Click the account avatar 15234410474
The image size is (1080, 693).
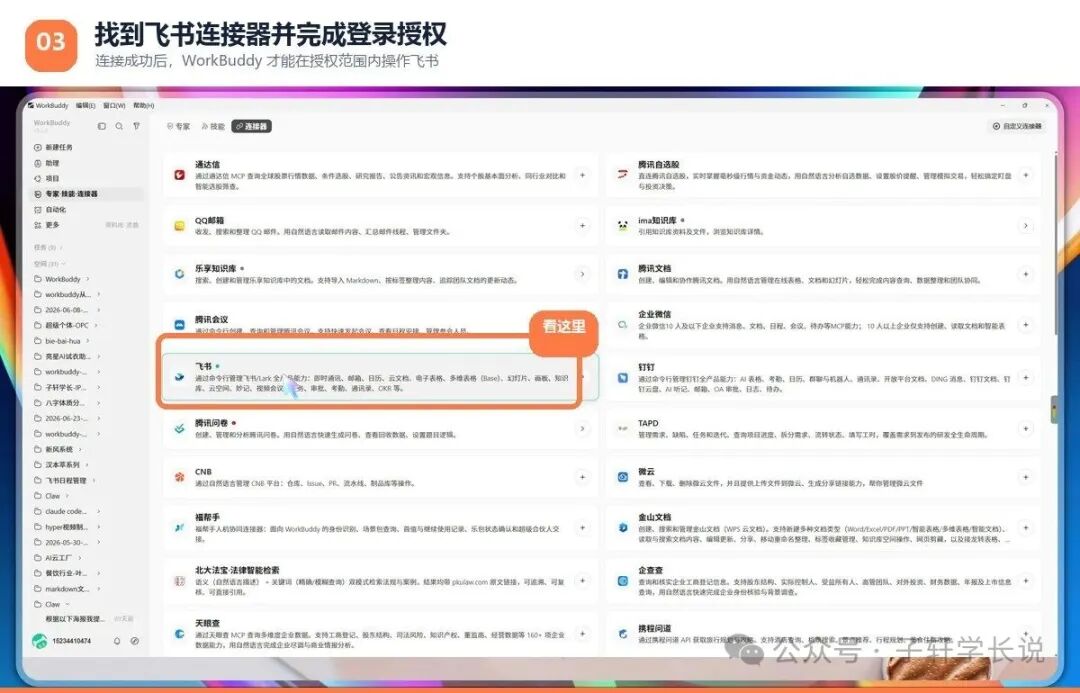39,641
